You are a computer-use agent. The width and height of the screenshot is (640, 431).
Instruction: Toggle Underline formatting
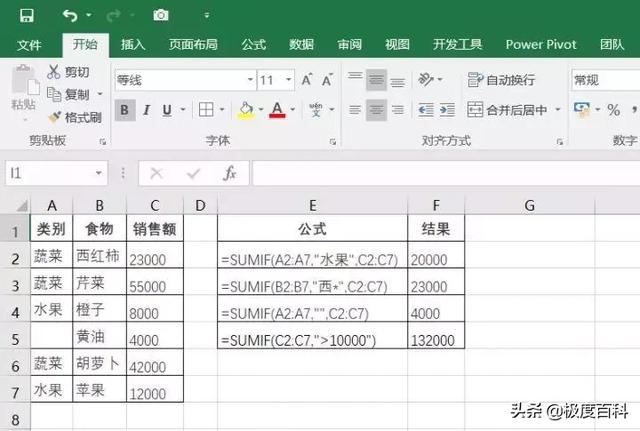(x=167, y=110)
